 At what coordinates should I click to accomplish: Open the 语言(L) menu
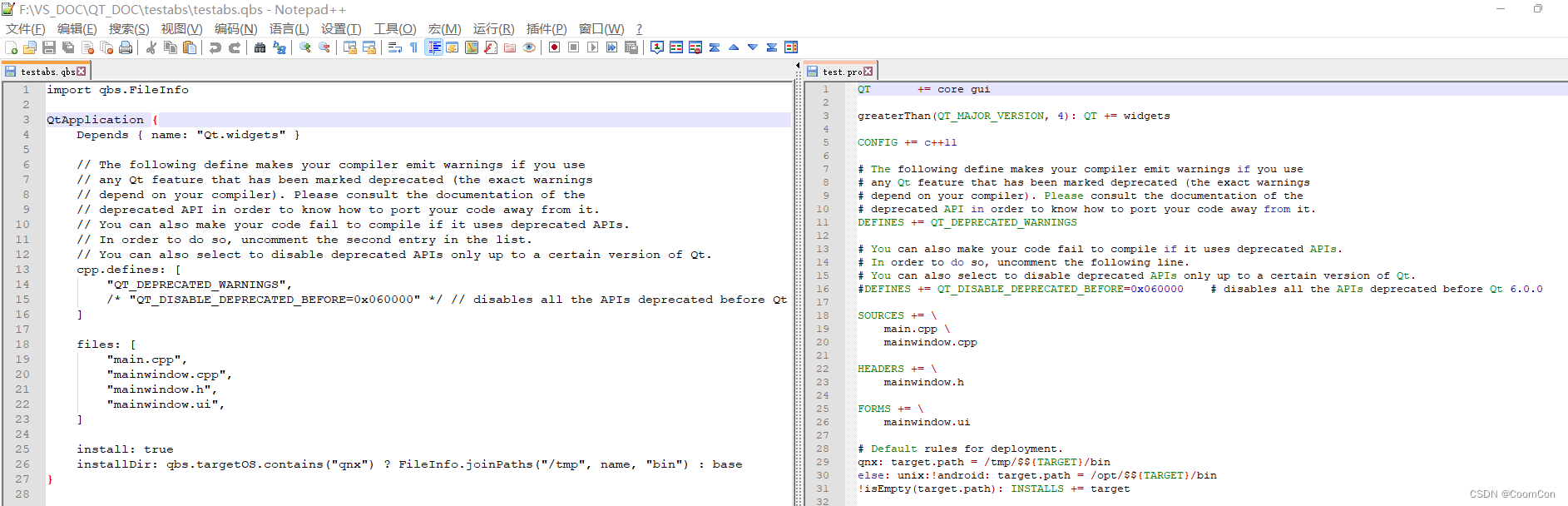(x=289, y=29)
